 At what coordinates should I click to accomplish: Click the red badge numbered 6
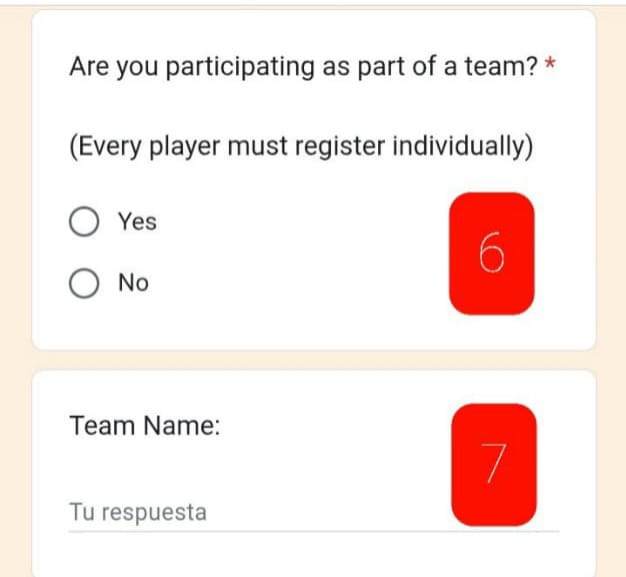point(491,254)
